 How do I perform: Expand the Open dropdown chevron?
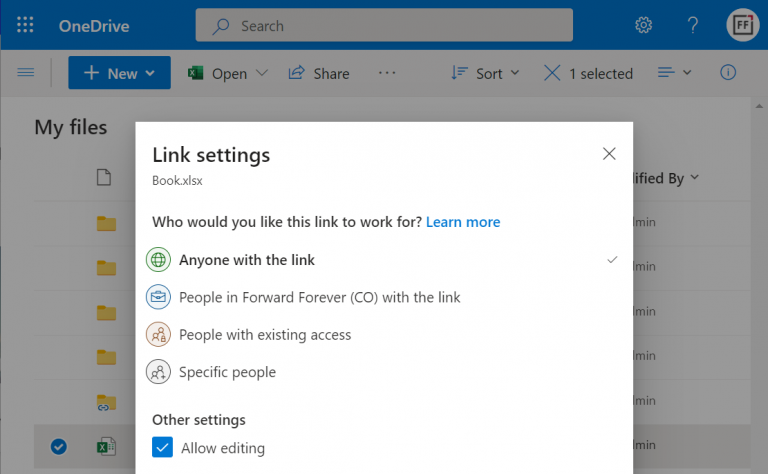262,73
